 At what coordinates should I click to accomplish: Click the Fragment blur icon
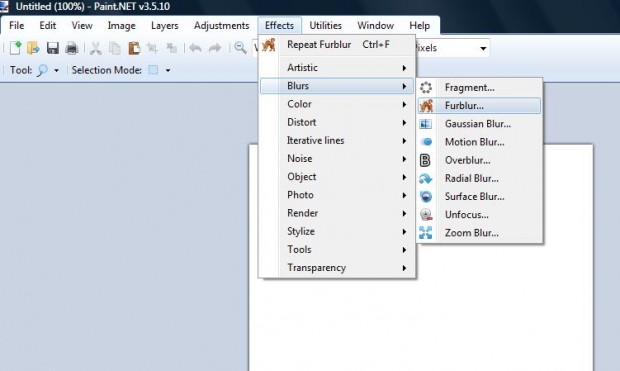pos(426,87)
